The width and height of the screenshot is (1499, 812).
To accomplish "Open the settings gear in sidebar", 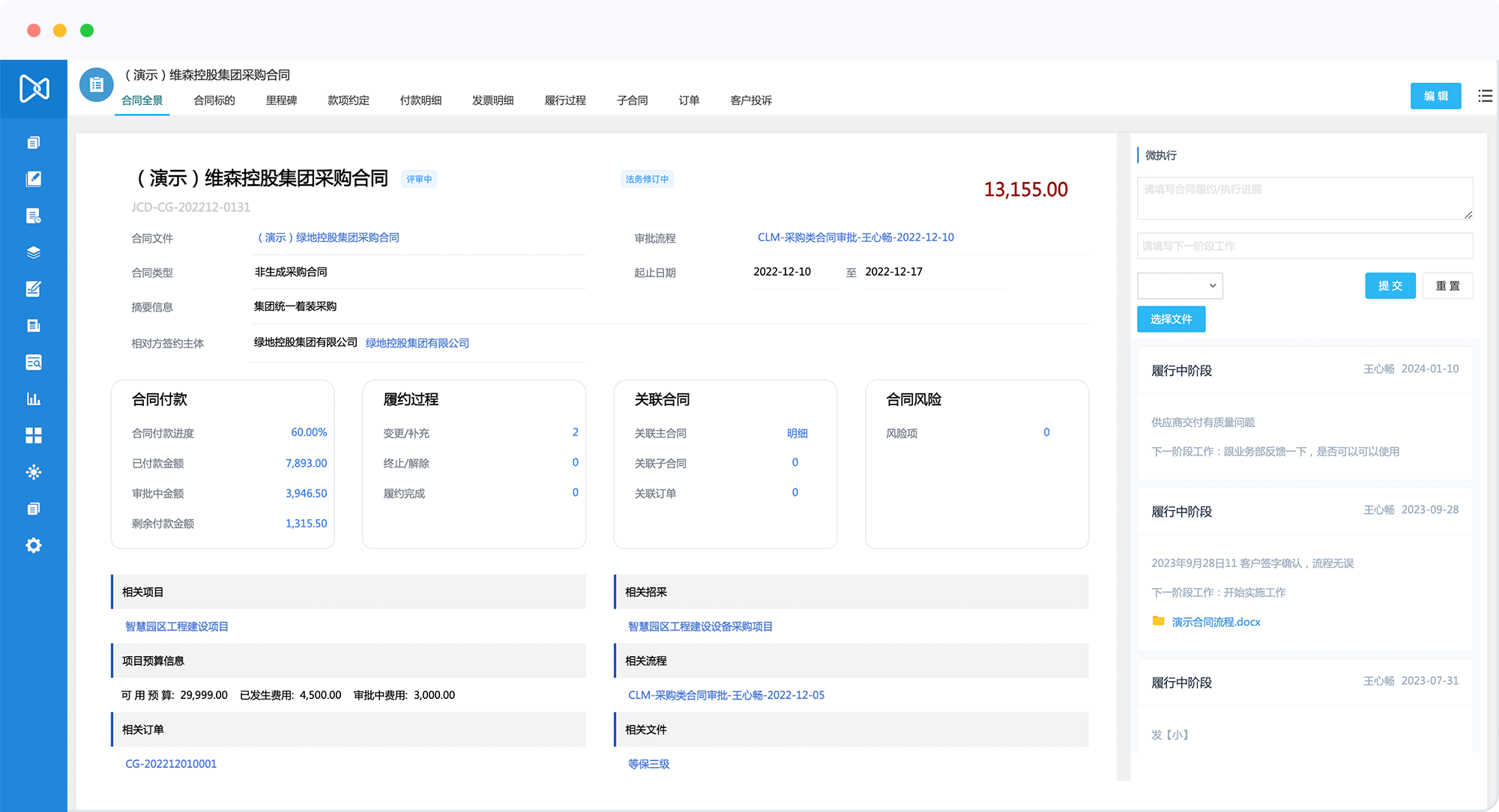I will [x=33, y=545].
